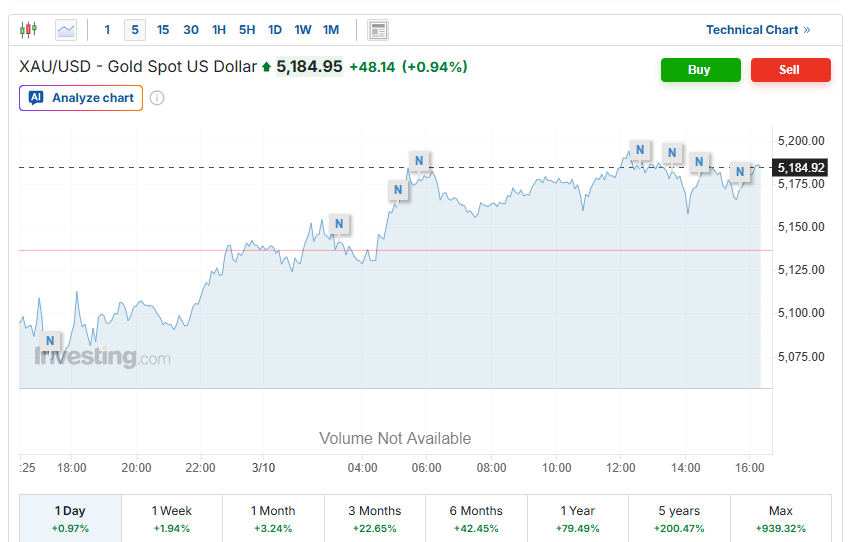Click the info icon beside Analyze chart
855x542 pixels.
pyautogui.click(x=157, y=98)
